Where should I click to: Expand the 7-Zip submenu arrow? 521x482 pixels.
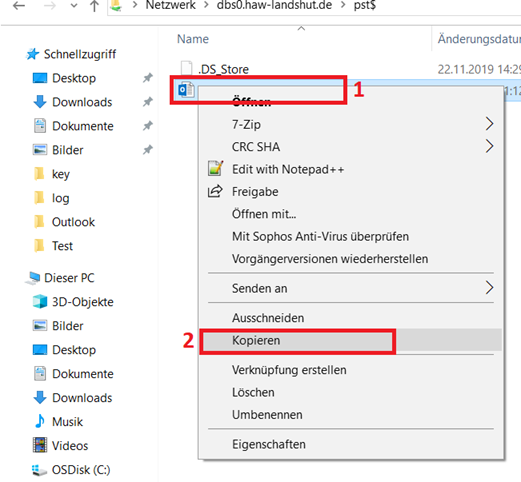[x=489, y=124]
